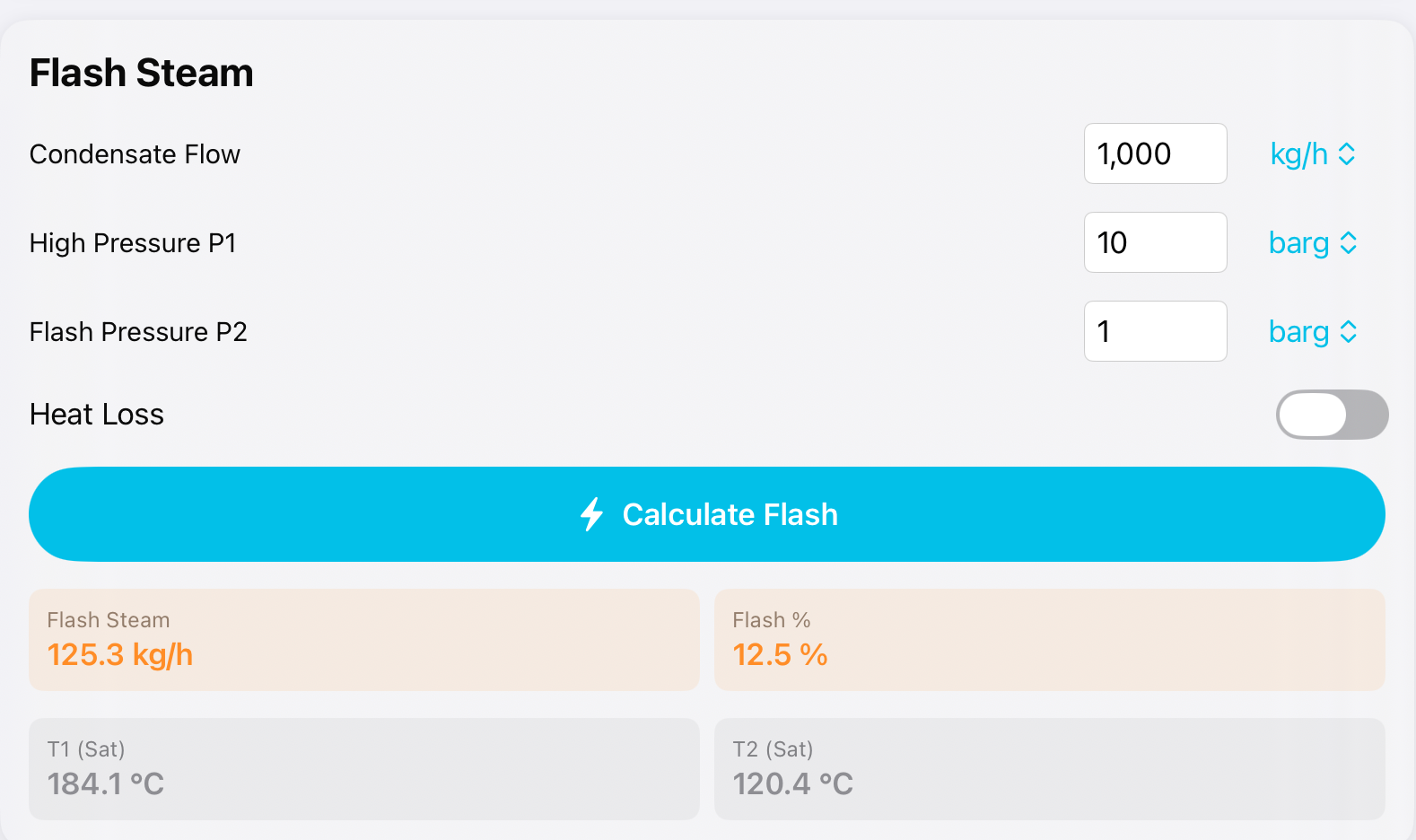Click the lightning bolt icon

pyautogui.click(x=591, y=514)
